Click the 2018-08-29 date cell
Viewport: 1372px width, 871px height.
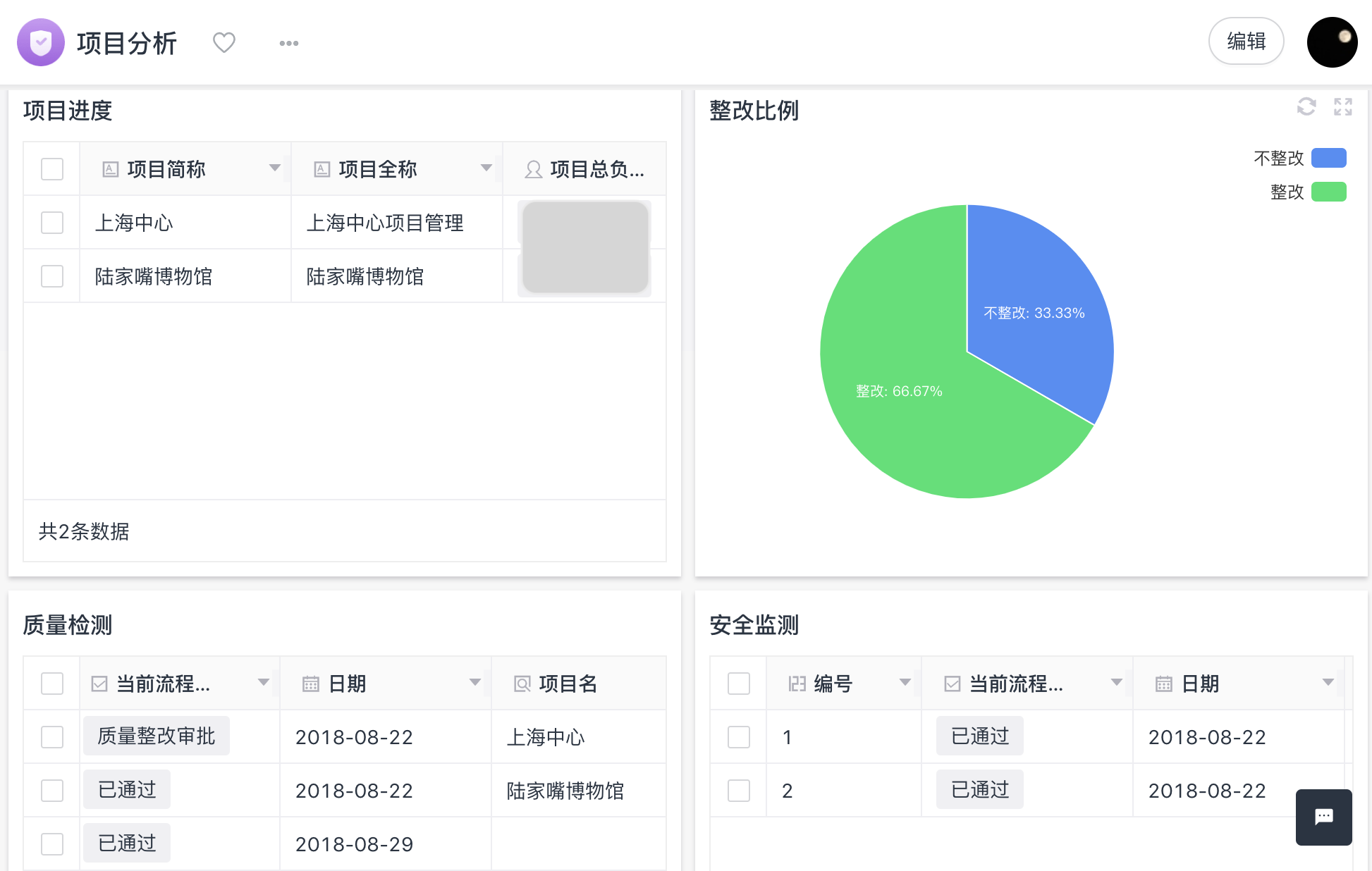click(x=386, y=844)
